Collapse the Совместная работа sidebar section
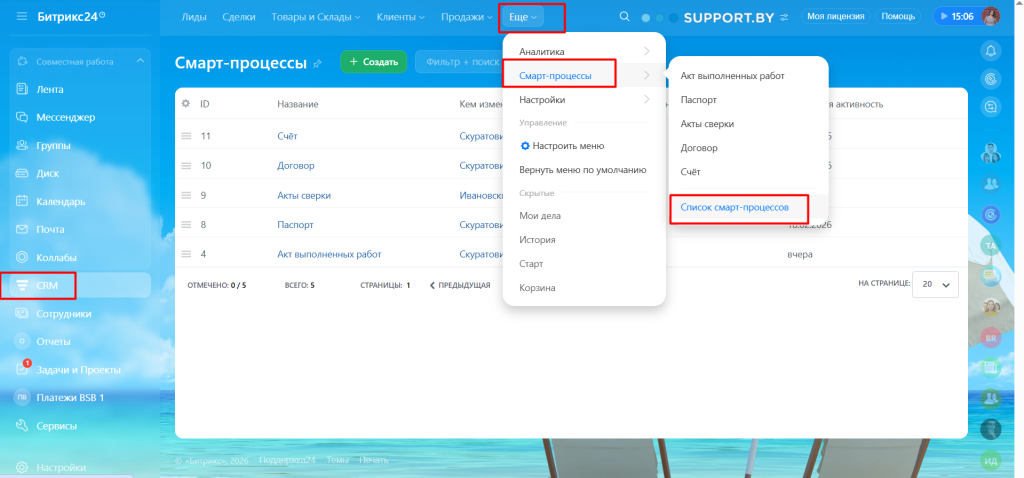Viewport: 1024px width, 478px height. 139,61
